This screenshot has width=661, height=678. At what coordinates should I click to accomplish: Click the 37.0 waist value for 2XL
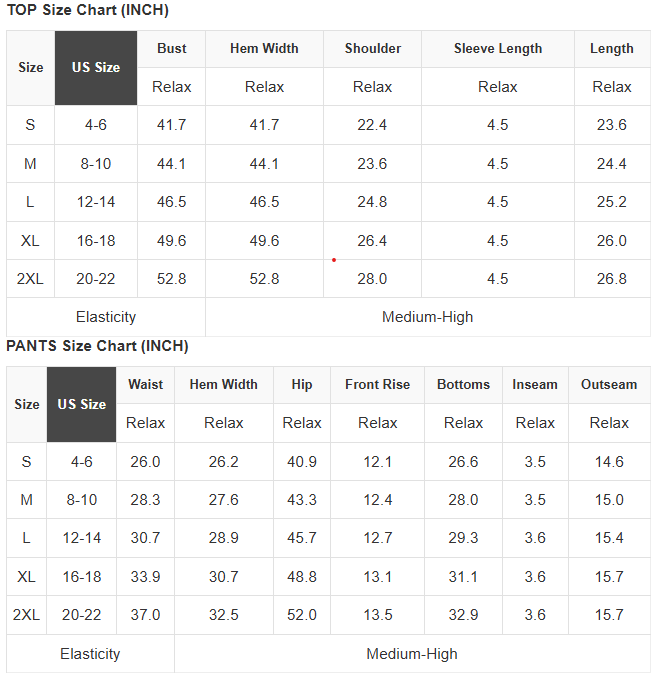tap(145, 615)
